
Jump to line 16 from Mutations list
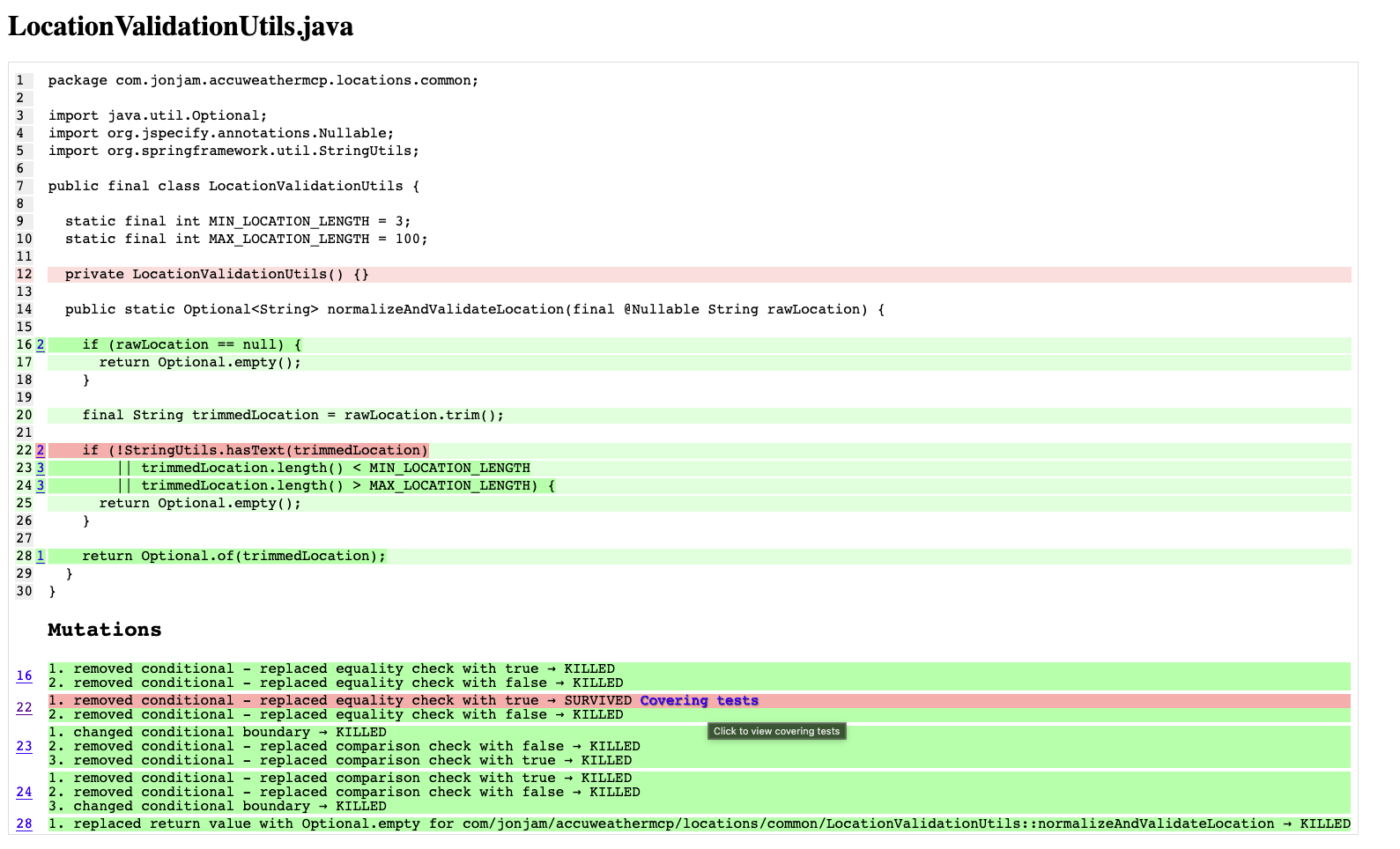tap(24, 676)
